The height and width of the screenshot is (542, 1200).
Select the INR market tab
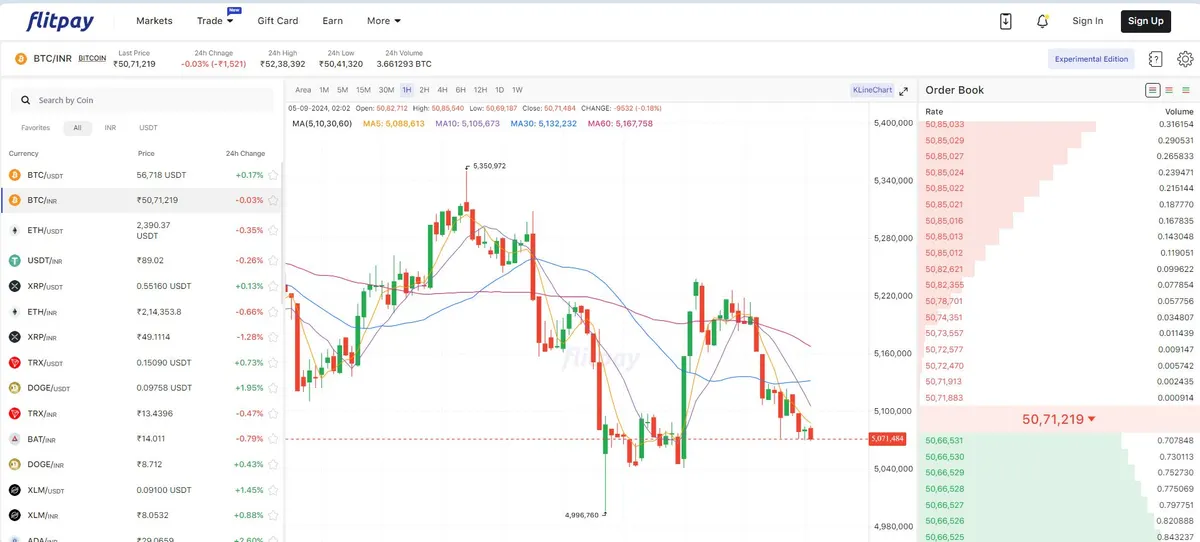[110, 128]
